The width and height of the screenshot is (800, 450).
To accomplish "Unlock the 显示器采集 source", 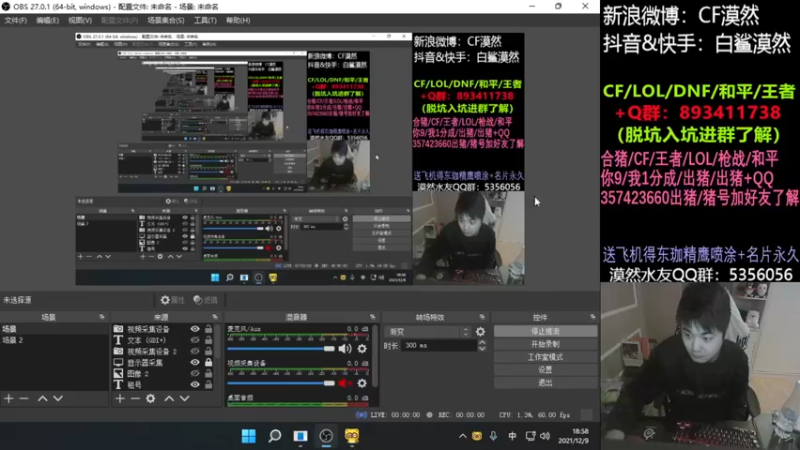I will (x=208, y=363).
